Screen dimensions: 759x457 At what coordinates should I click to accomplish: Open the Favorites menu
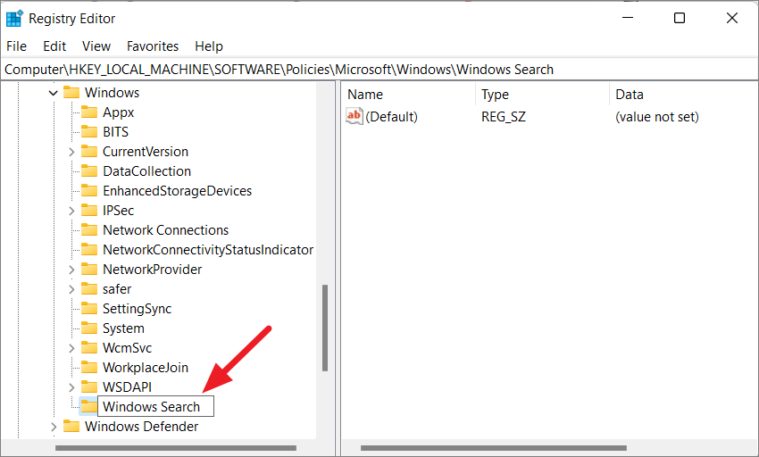coord(152,46)
